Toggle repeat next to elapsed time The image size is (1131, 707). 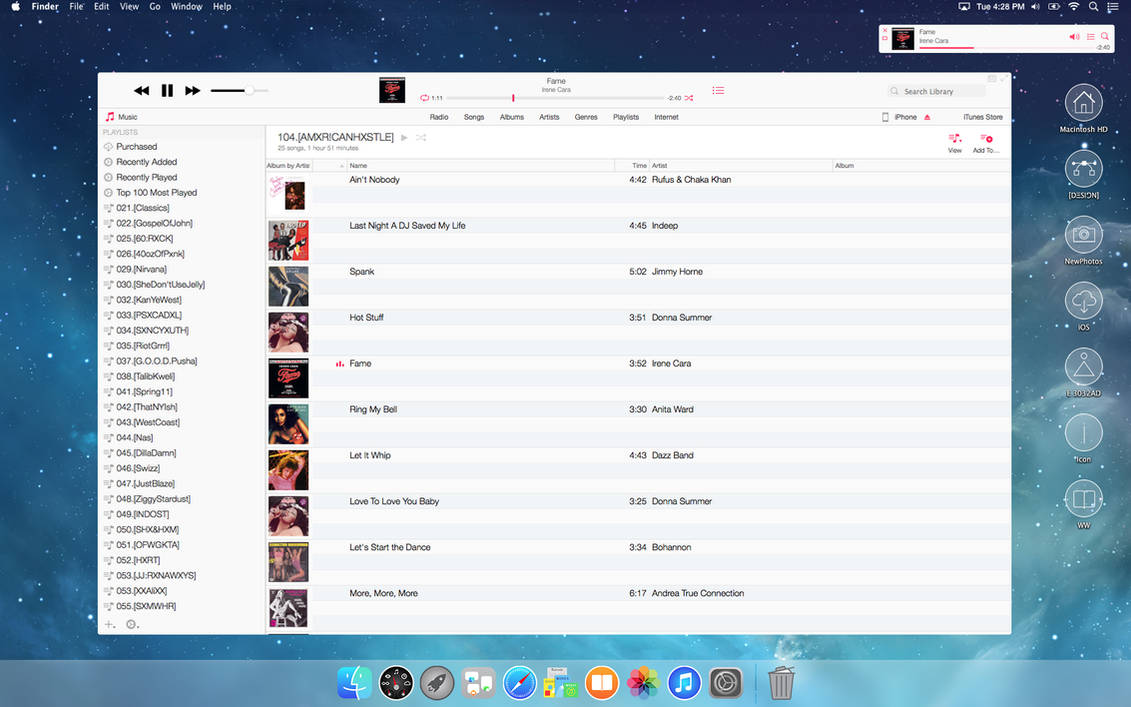point(424,98)
